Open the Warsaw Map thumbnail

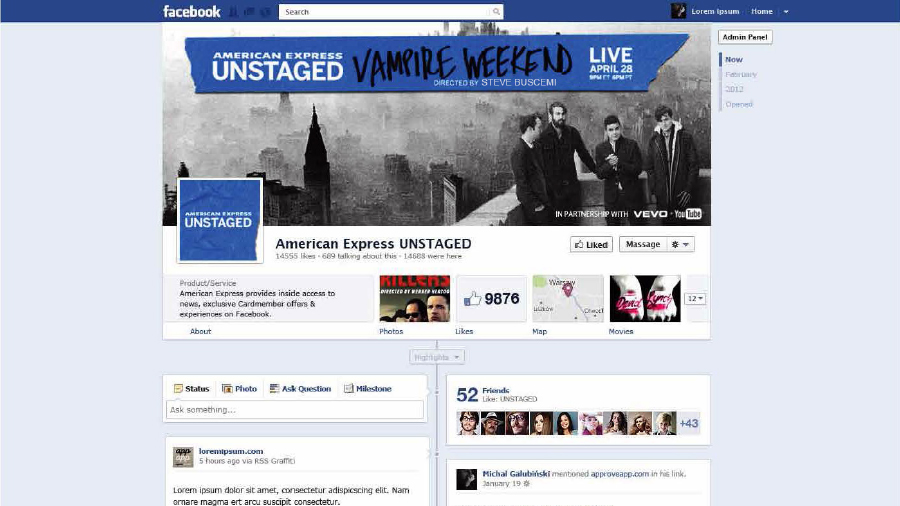tap(568, 298)
